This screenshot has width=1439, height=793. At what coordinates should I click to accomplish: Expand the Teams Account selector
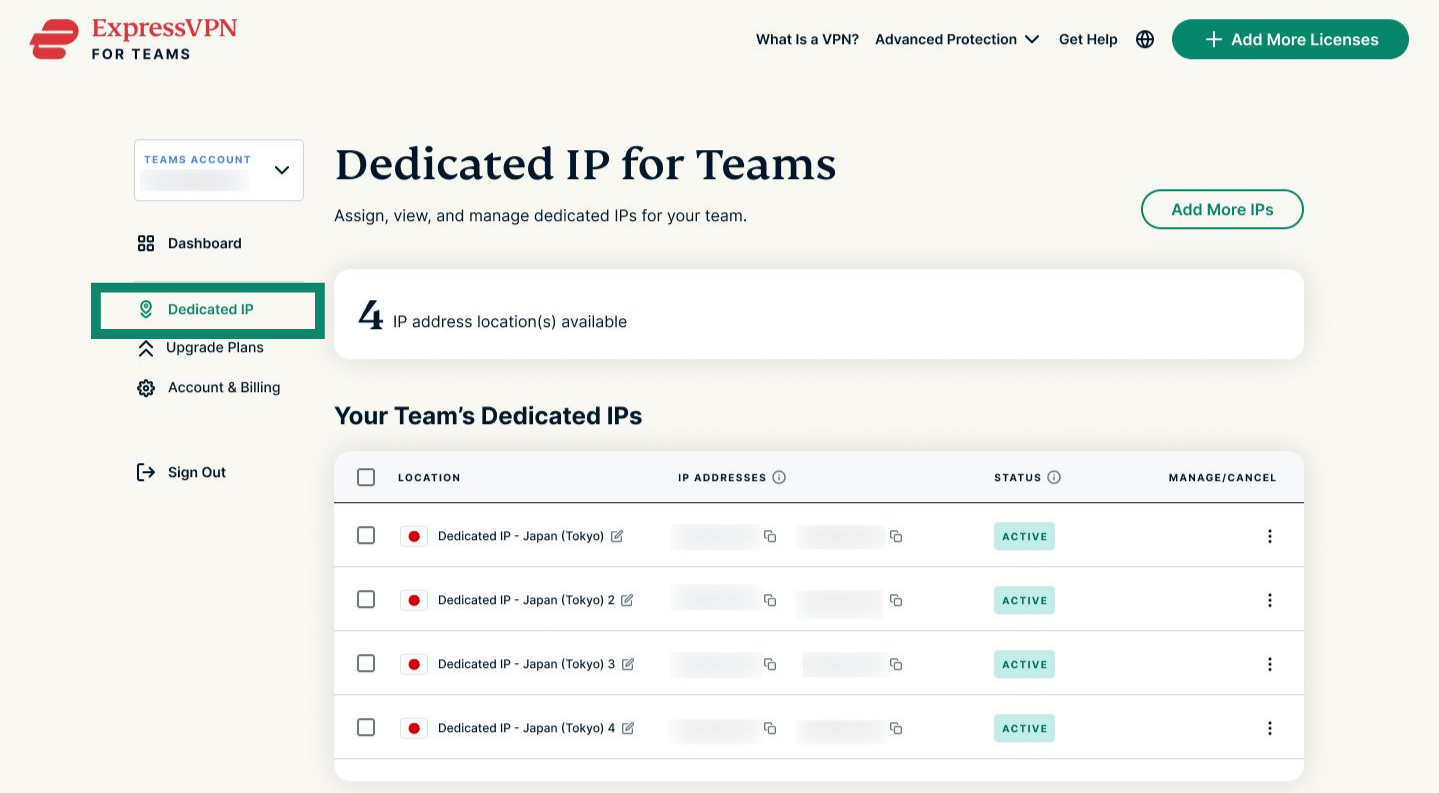219,170
